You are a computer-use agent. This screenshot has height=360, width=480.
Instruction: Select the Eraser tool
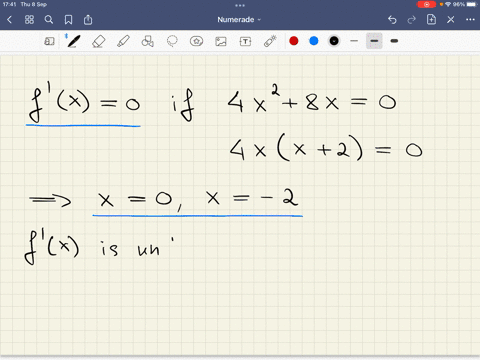point(99,41)
